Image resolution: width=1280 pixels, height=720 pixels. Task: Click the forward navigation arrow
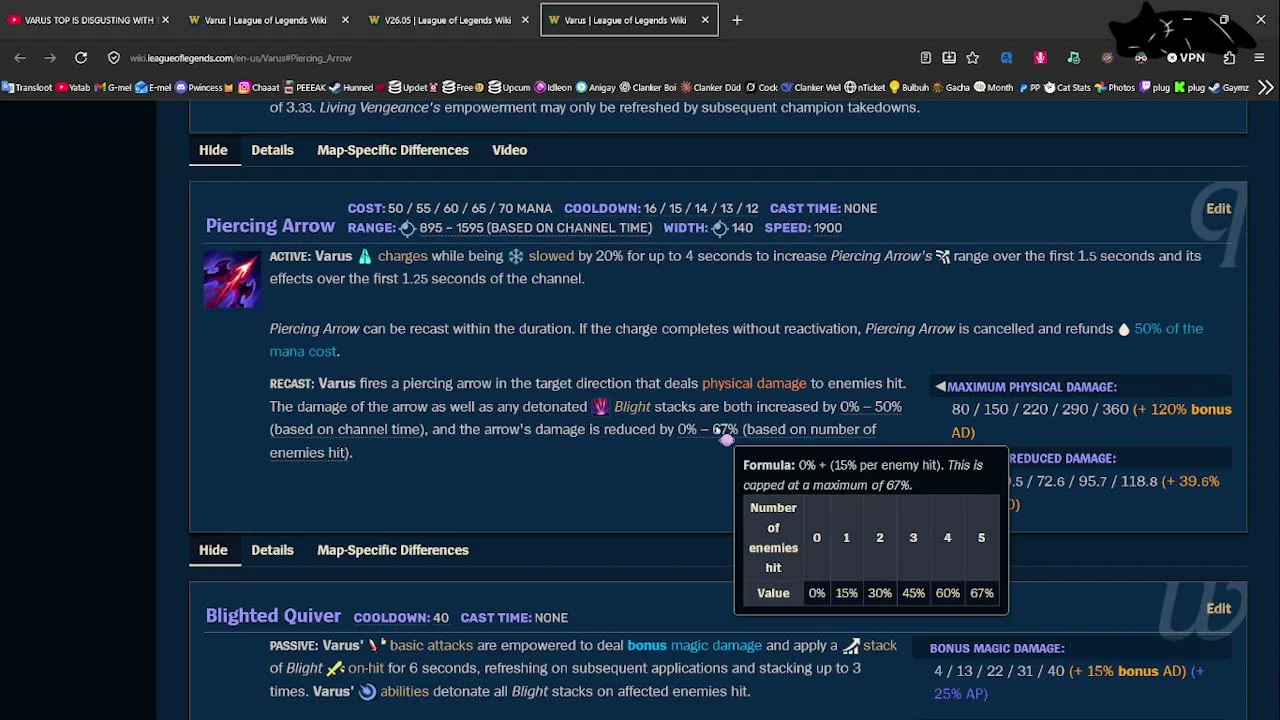coord(50,58)
